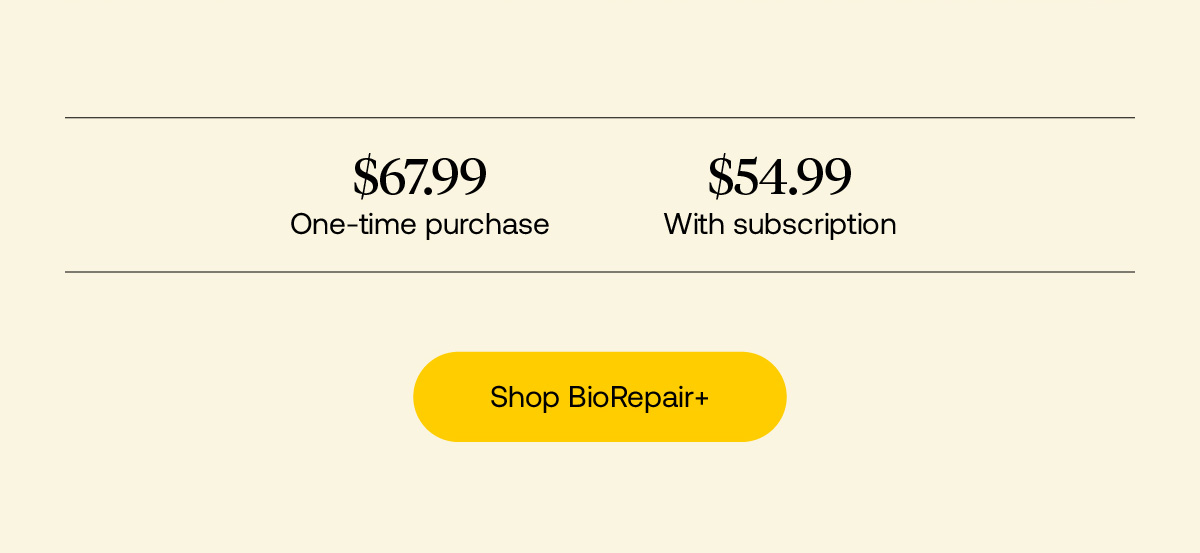Click the dollar sign of $54.99
Image resolution: width=1200 pixels, height=553 pixels.
(721, 177)
